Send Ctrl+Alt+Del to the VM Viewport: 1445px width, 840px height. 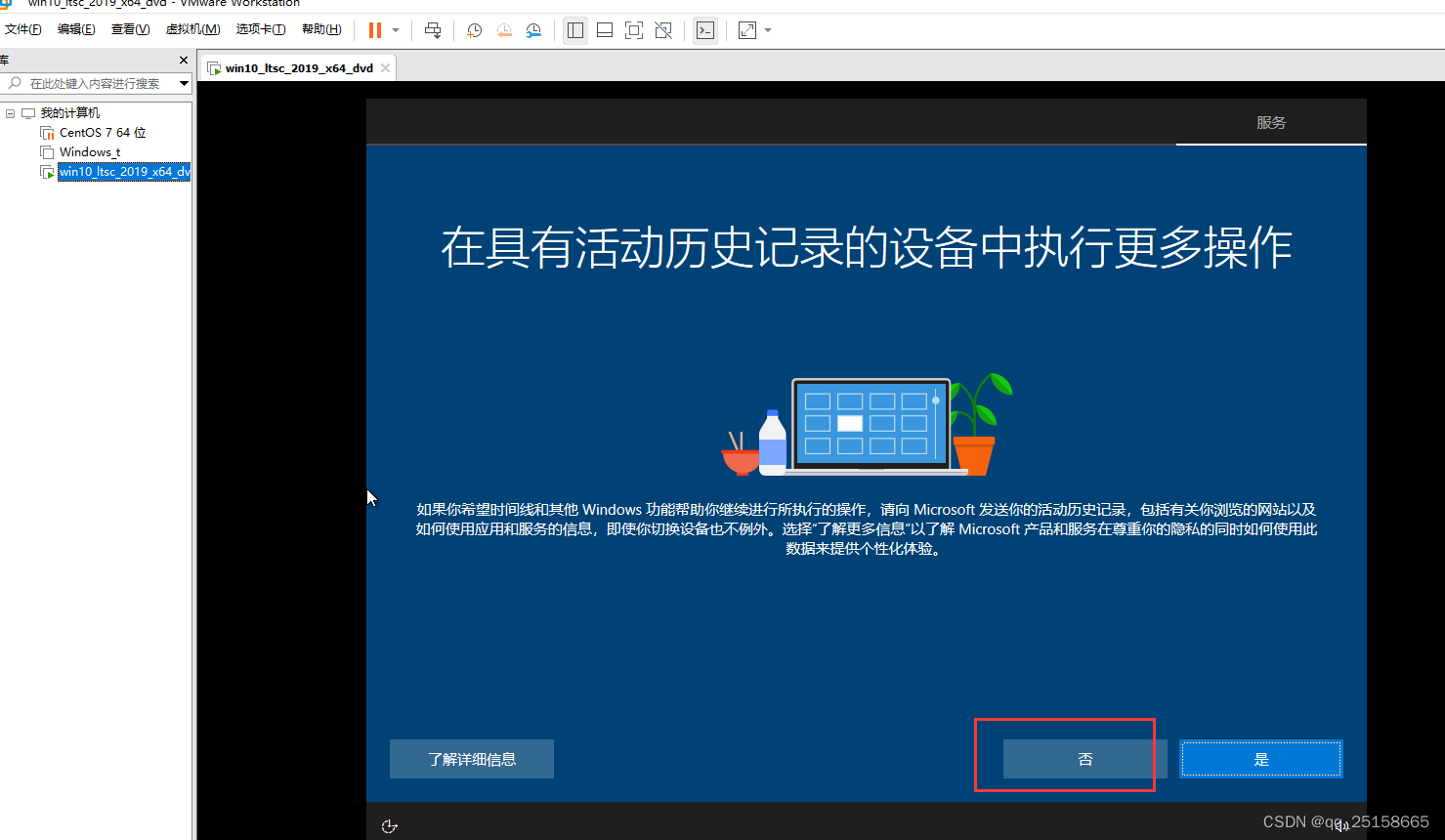click(433, 30)
